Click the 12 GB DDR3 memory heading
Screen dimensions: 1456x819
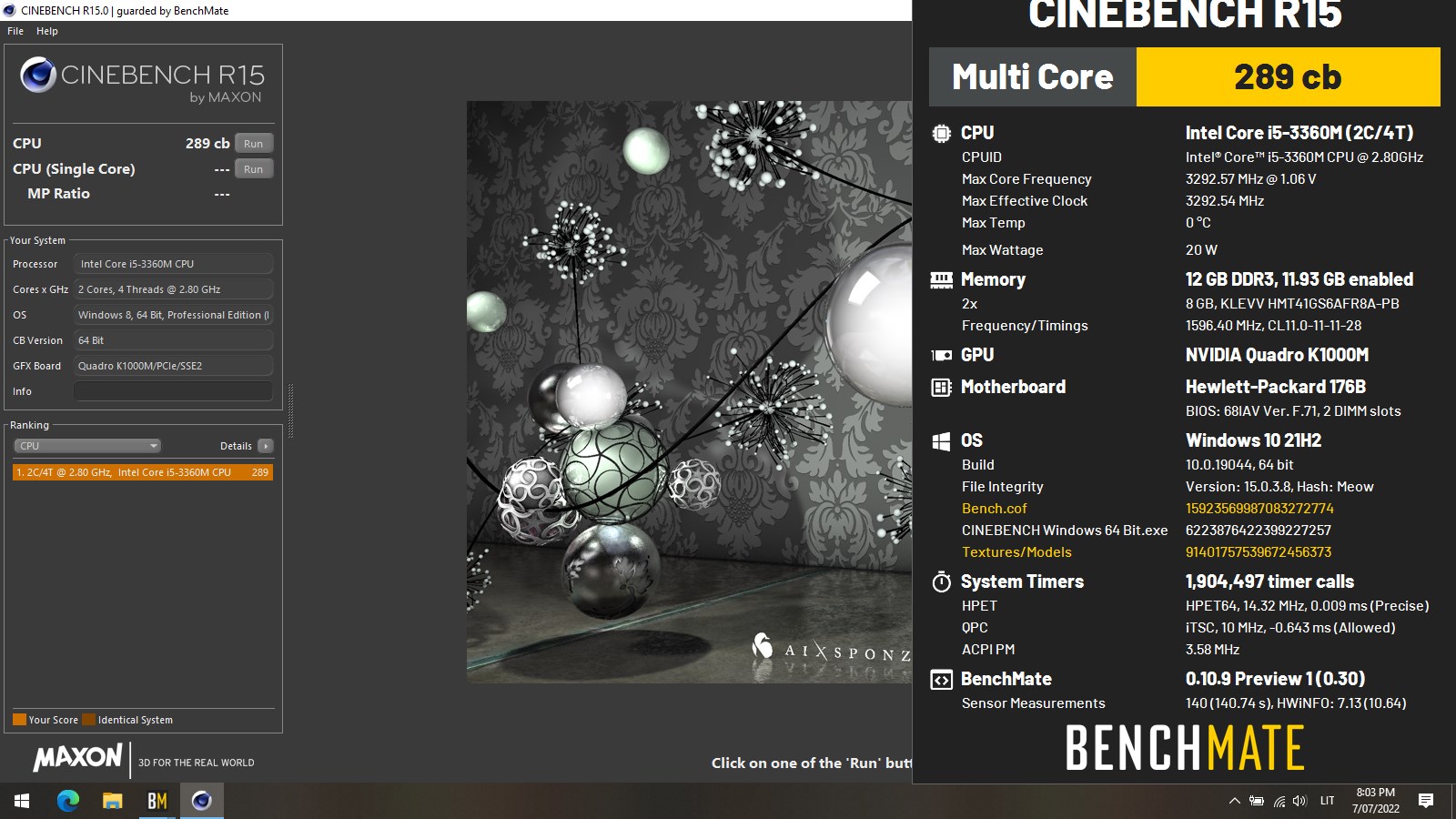coord(1299,279)
